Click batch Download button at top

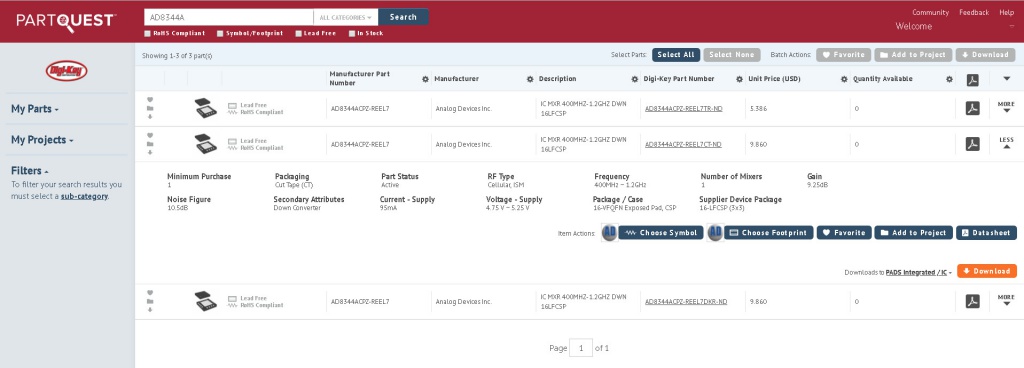[x=985, y=55]
